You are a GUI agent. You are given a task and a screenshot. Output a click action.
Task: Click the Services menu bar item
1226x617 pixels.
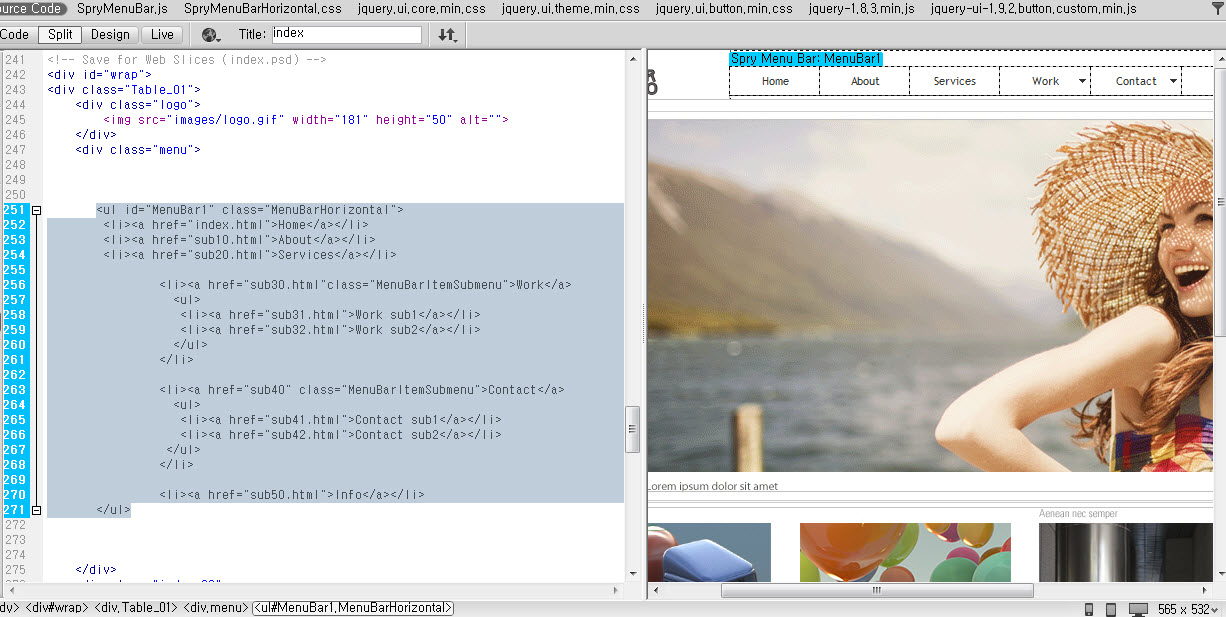954,81
